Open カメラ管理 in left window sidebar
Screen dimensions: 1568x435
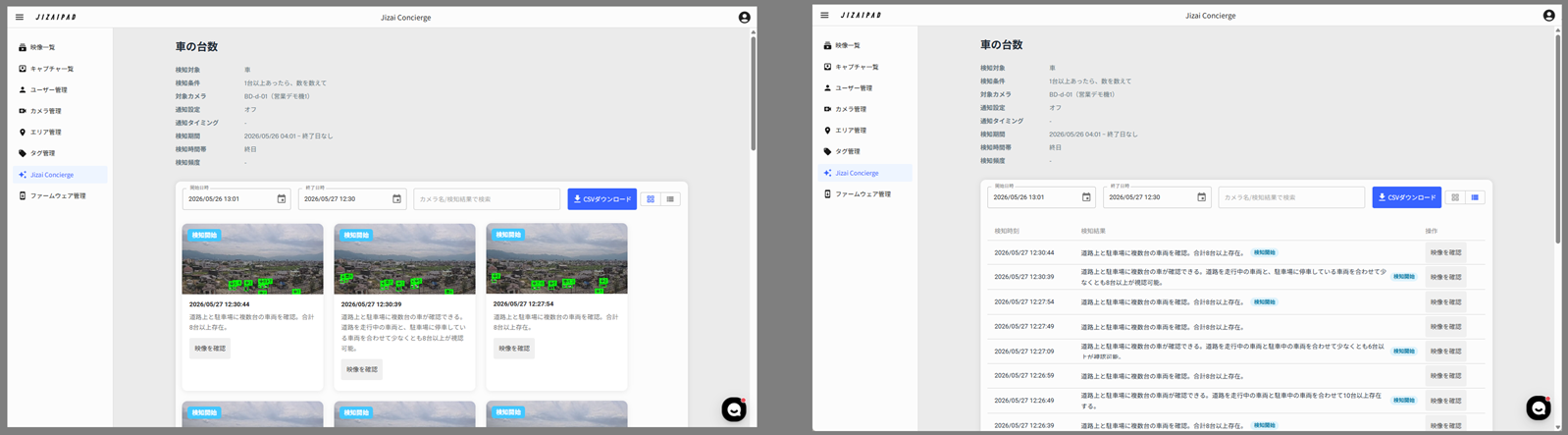pyautogui.click(x=60, y=111)
